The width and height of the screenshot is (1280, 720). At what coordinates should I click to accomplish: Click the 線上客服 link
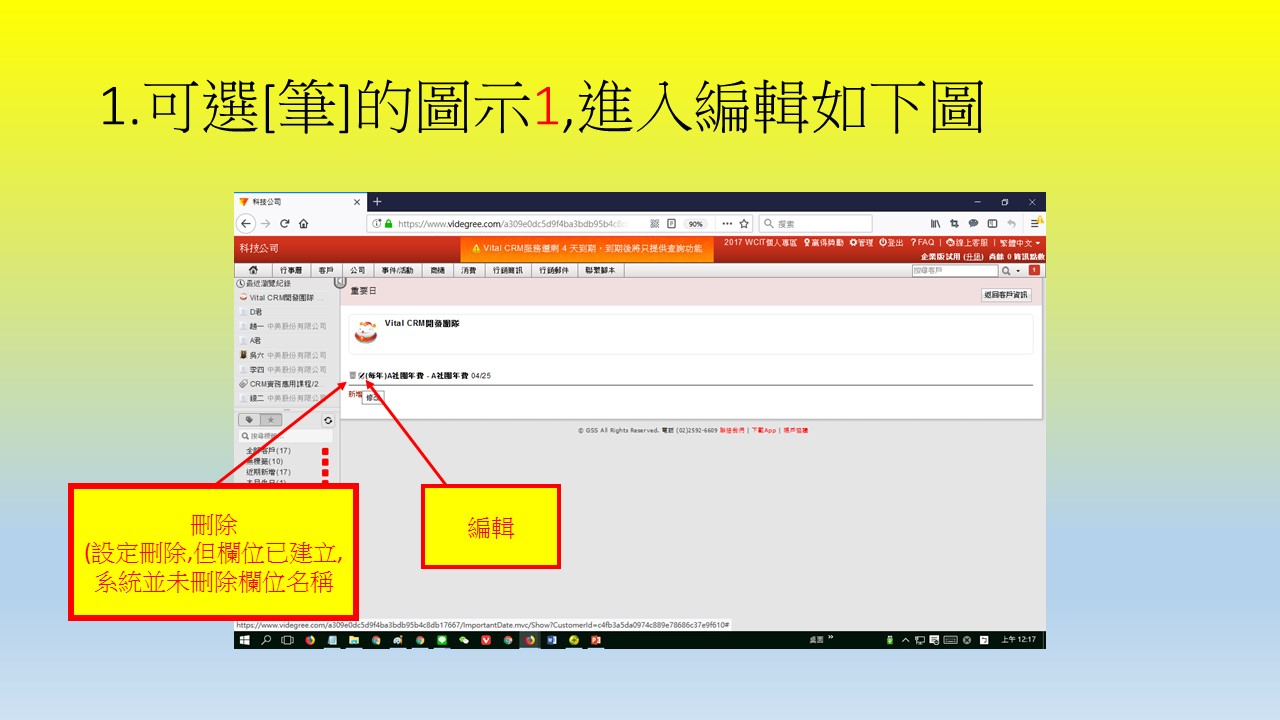point(967,243)
